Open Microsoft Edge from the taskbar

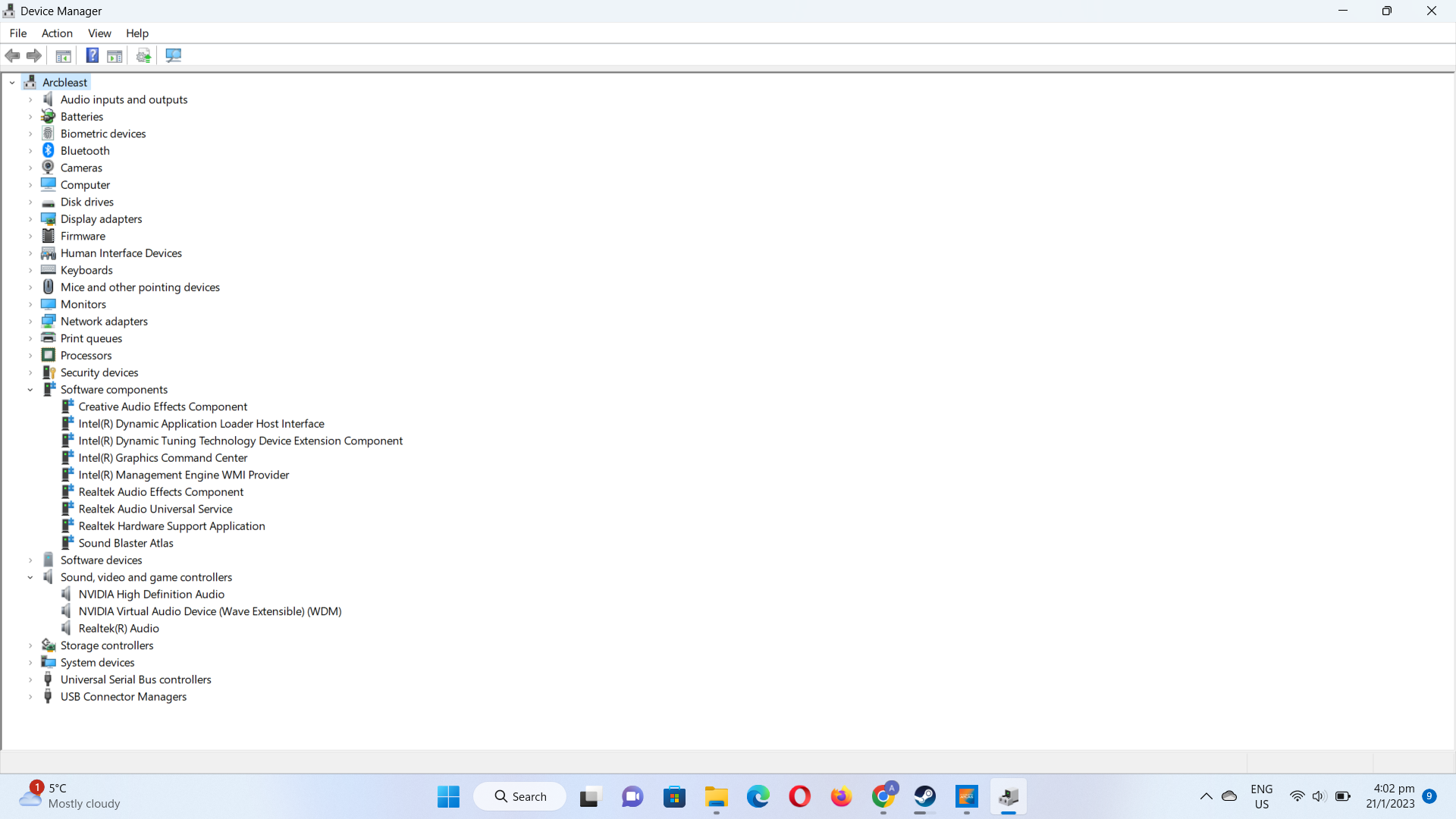pos(758,796)
